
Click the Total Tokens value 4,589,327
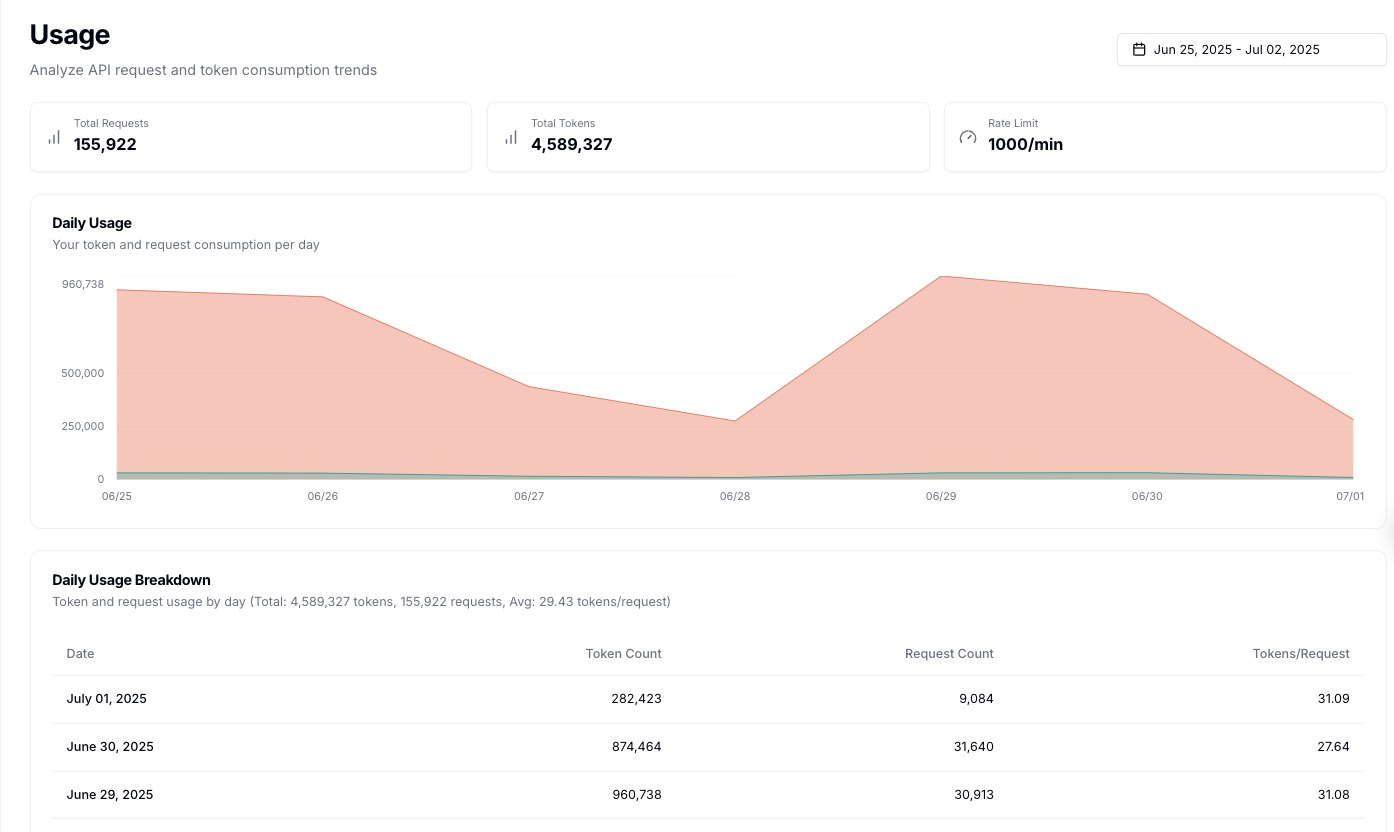pos(572,144)
